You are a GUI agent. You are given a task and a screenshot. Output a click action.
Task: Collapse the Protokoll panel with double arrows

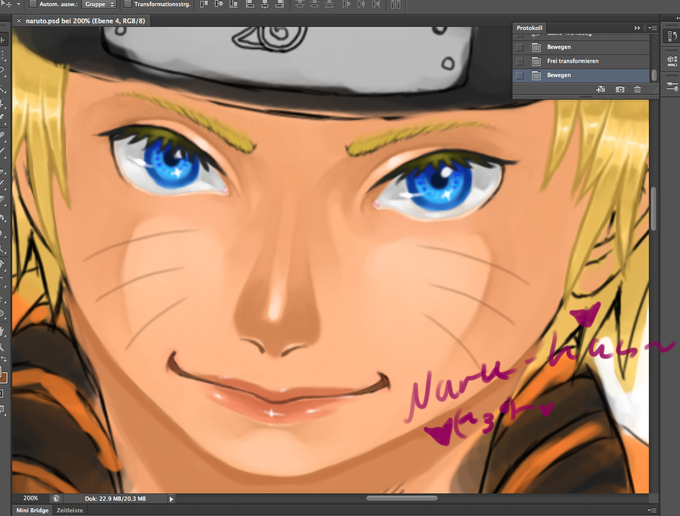[637, 28]
